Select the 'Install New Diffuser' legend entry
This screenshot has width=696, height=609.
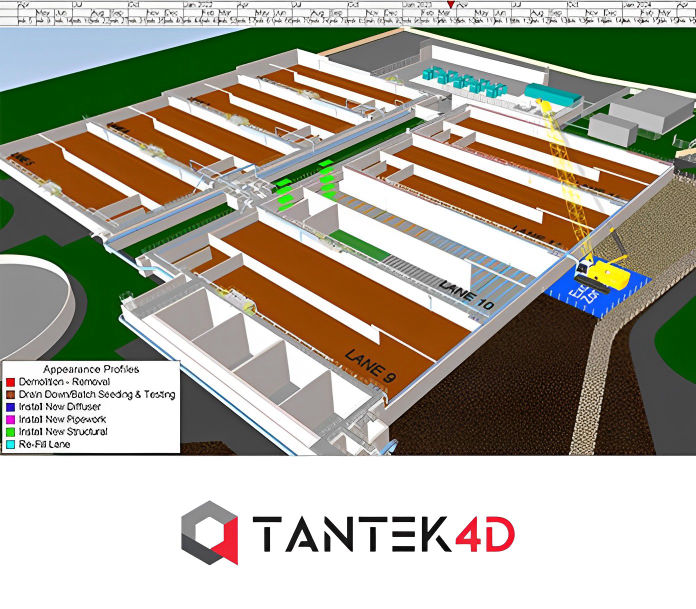(59, 407)
